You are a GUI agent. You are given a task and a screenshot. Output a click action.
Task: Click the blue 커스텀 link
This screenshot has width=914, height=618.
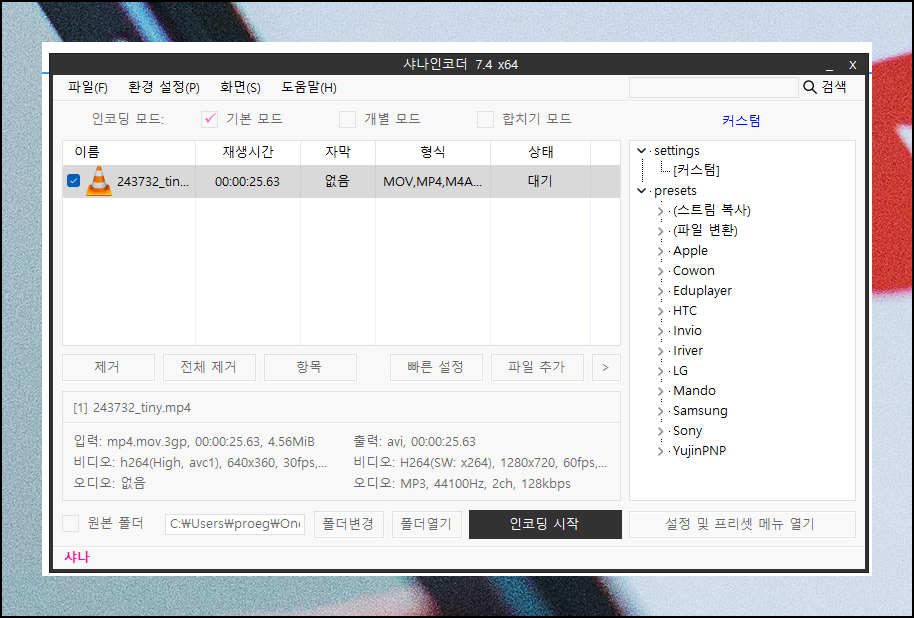pyautogui.click(x=741, y=121)
